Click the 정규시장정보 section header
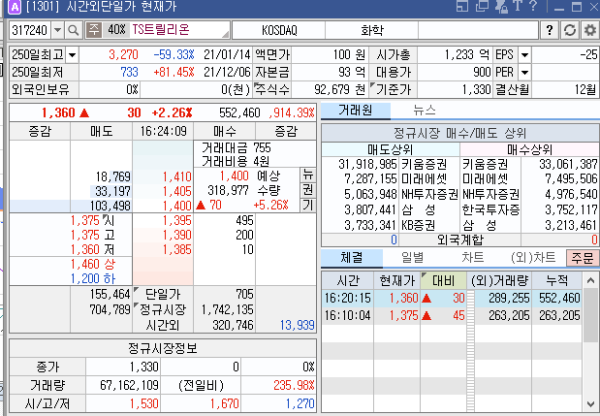 click(x=163, y=348)
